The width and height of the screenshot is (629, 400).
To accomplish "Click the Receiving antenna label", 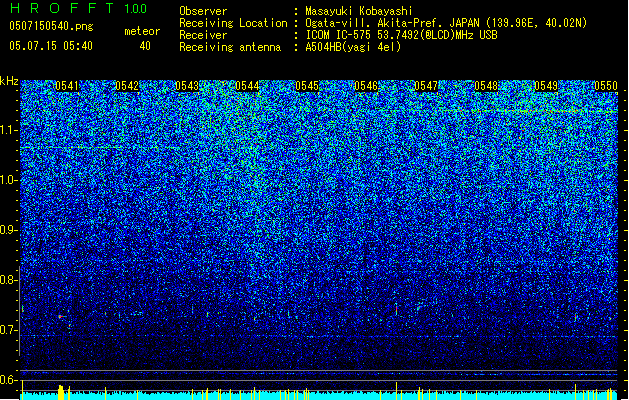I will point(230,47).
